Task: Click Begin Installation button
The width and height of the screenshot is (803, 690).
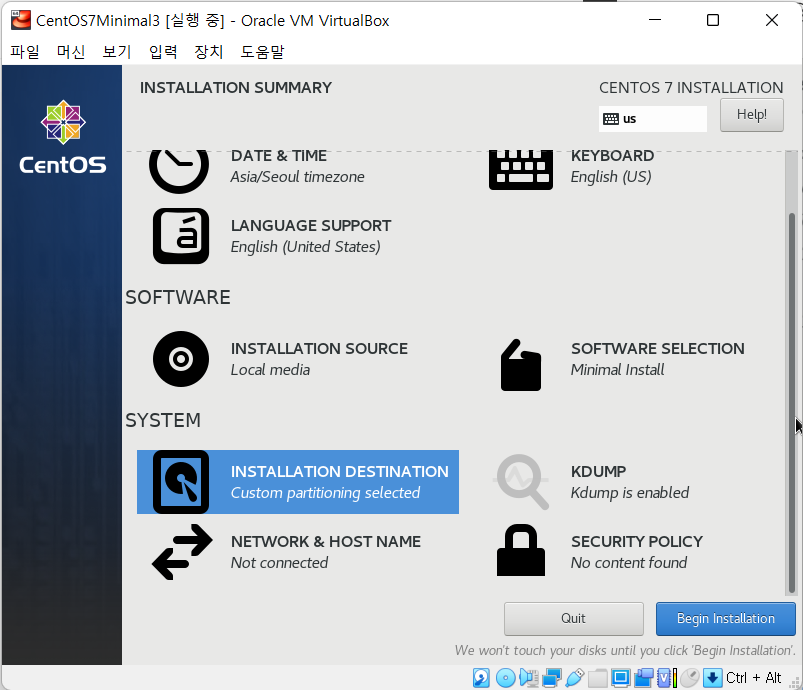Action: click(726, 618)
